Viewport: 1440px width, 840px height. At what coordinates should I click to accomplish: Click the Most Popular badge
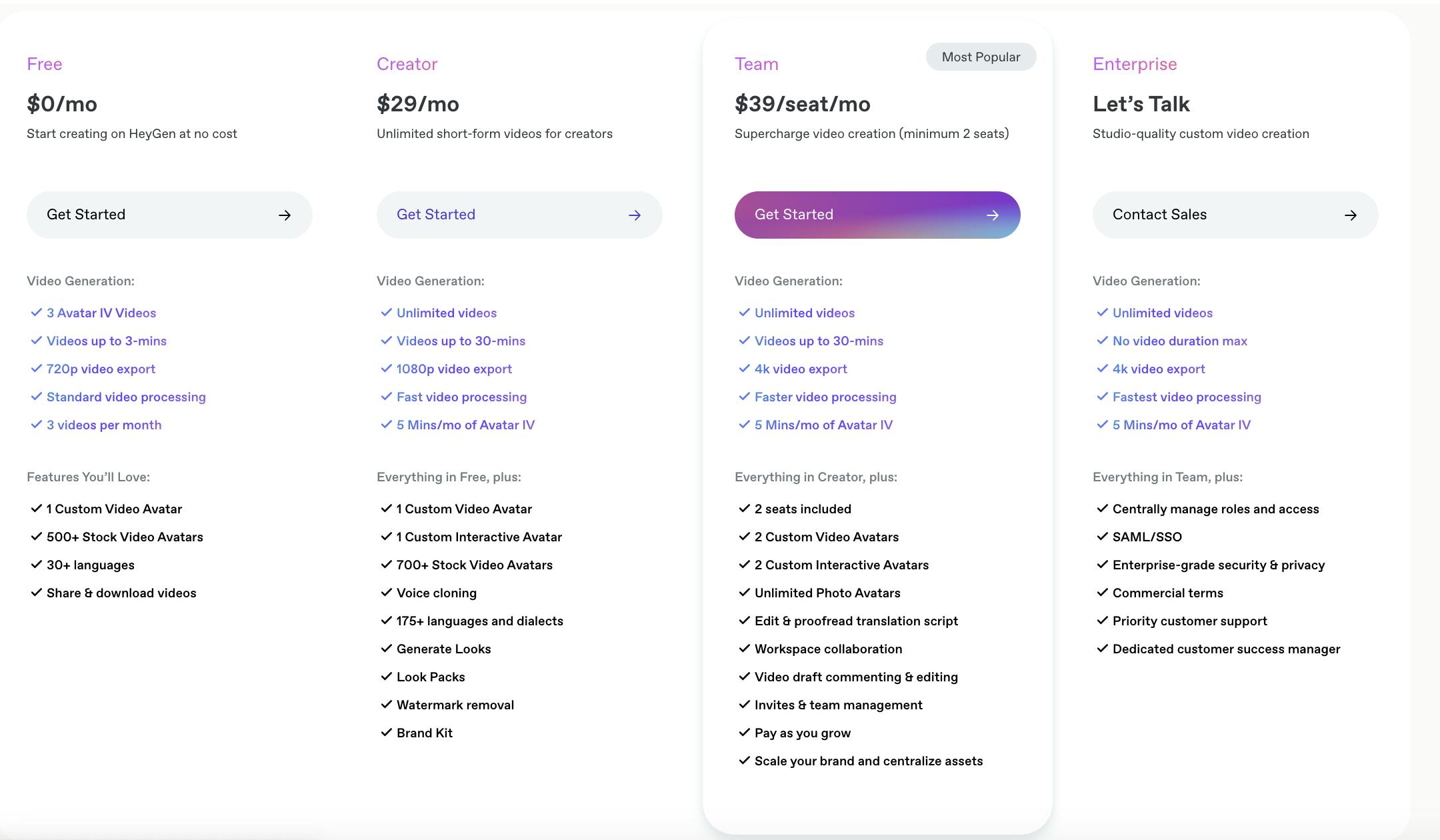981,57
